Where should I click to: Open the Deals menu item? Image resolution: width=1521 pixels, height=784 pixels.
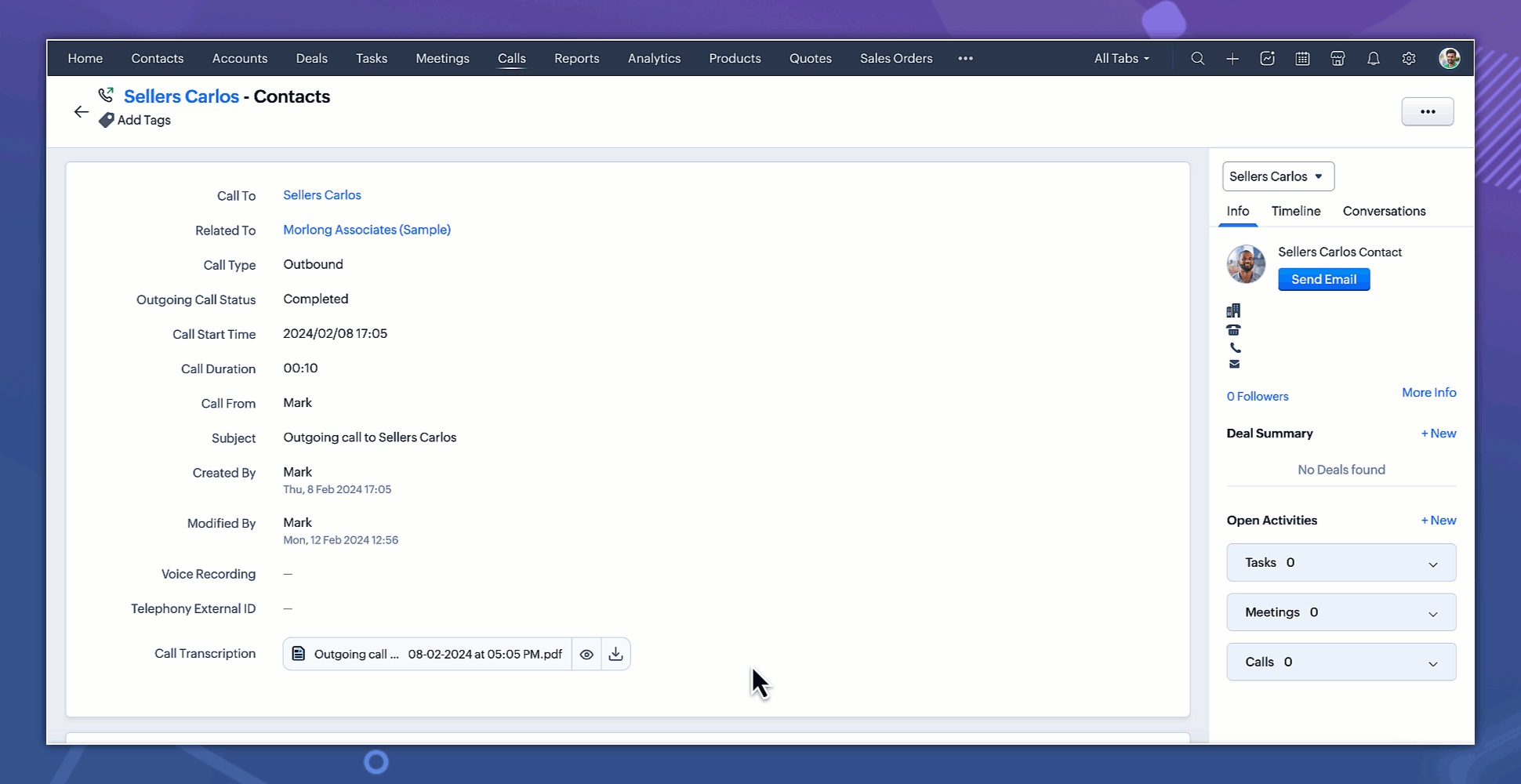(x=311, y=59)
